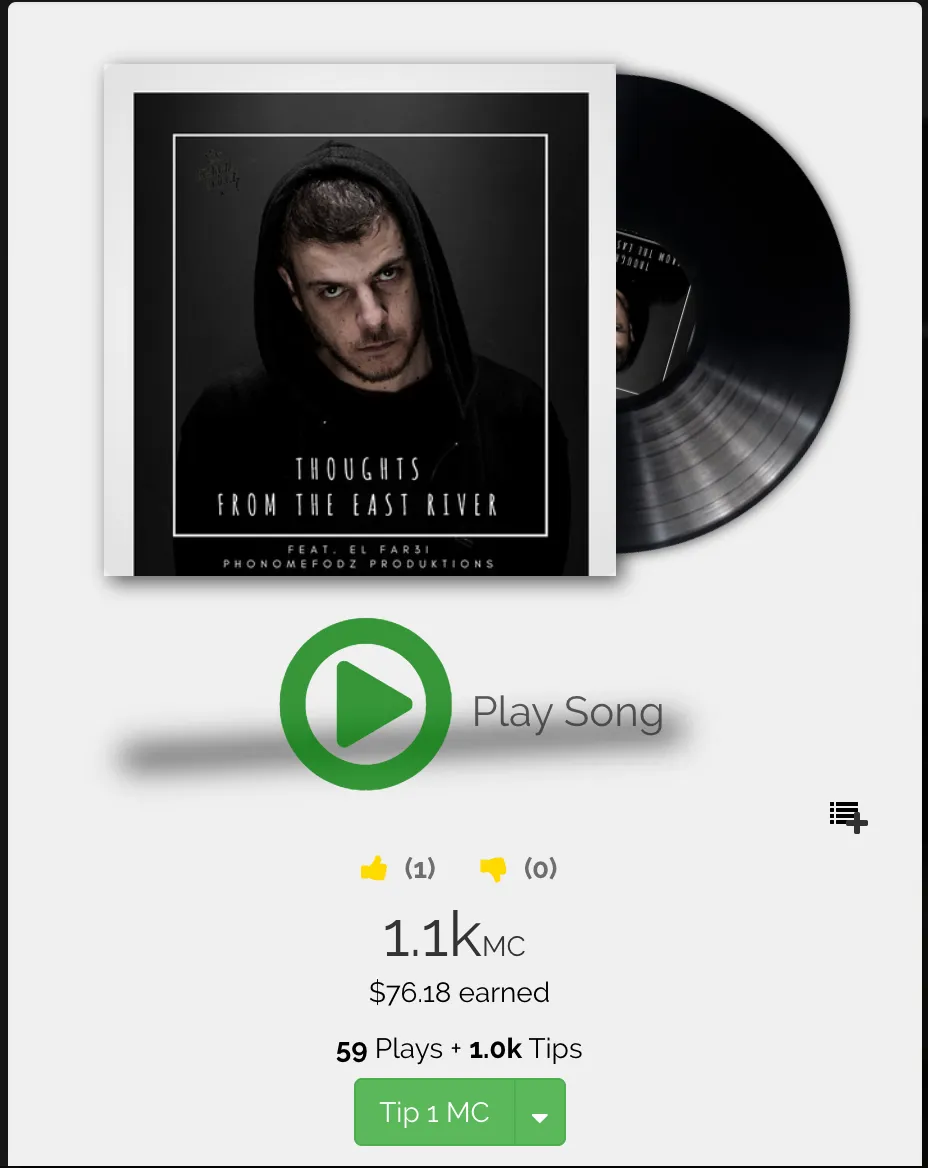The image size is (928, 1168).
Task: Click the Phonomefodz Produktions credit
Action: point(358,564)
